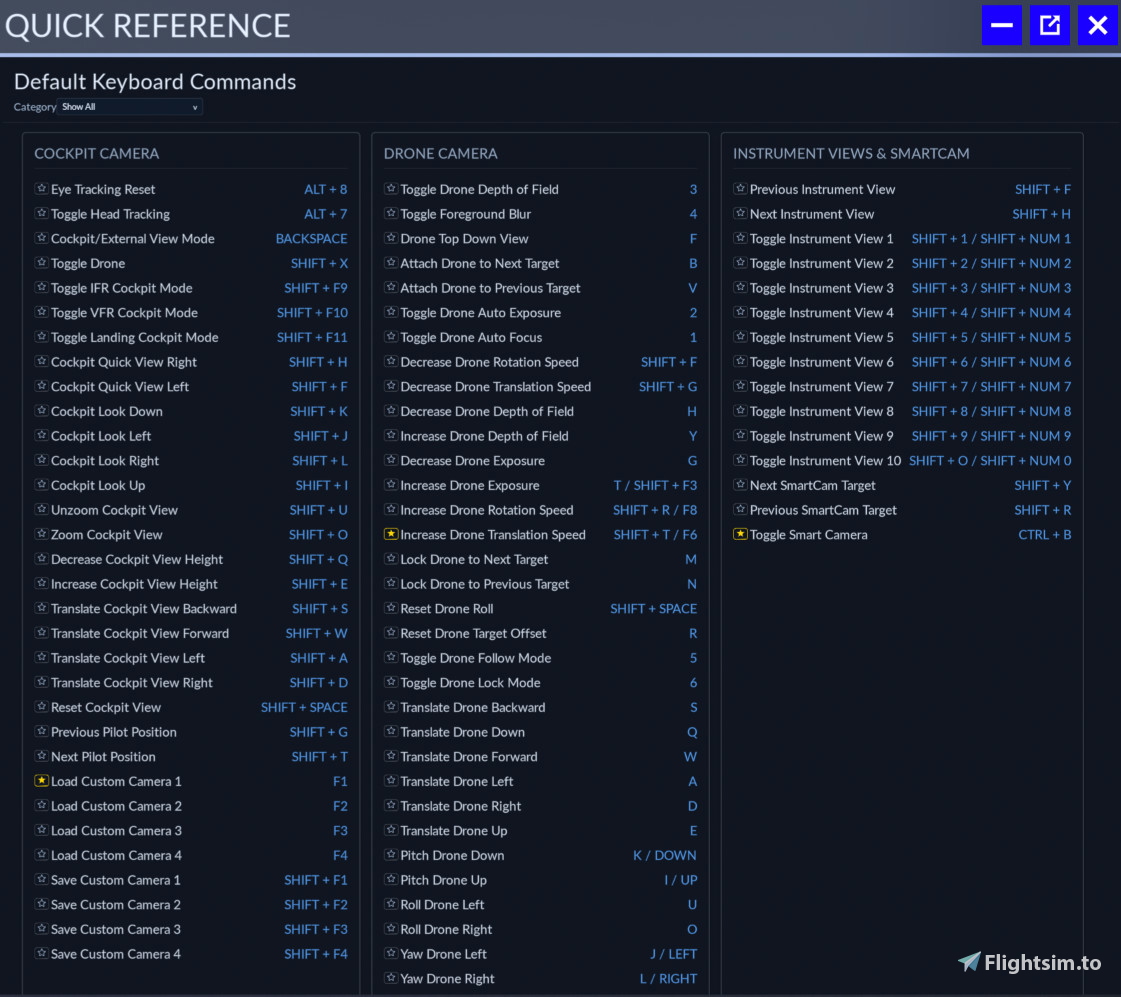Screen dimensions: 1121x997
Task: Click star icon beside Toggle VFR Cockpit Mode
Action: pyautogui.click(x=41, y=312)
